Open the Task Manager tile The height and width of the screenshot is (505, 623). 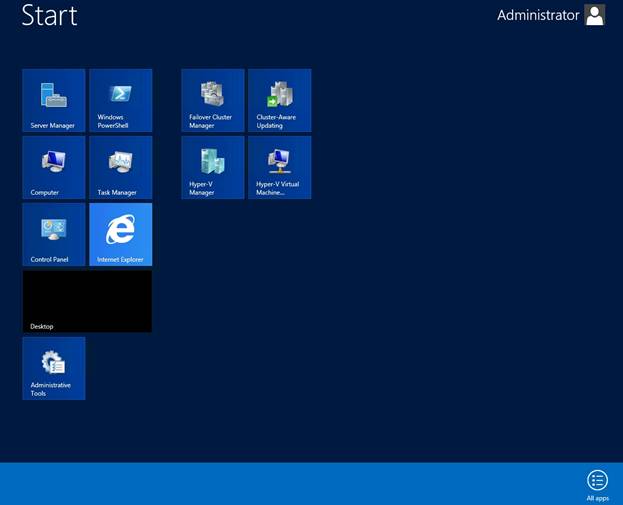coord(121,167)
